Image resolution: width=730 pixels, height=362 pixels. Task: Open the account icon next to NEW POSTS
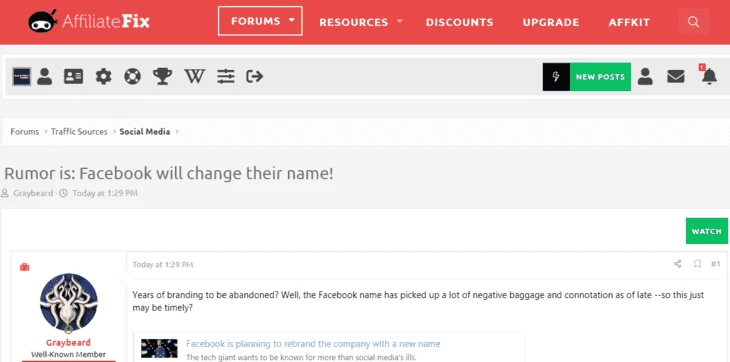pyautogui.click(x=645, y=76)
